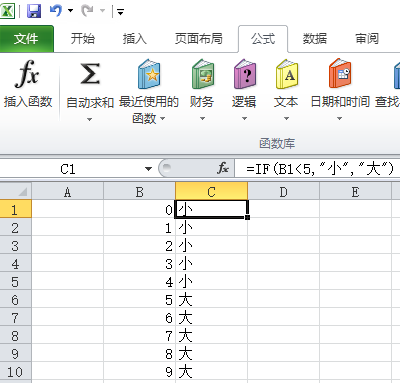Select row 8 header
This screenshot has height=383, width=400.
coord(16,336)
